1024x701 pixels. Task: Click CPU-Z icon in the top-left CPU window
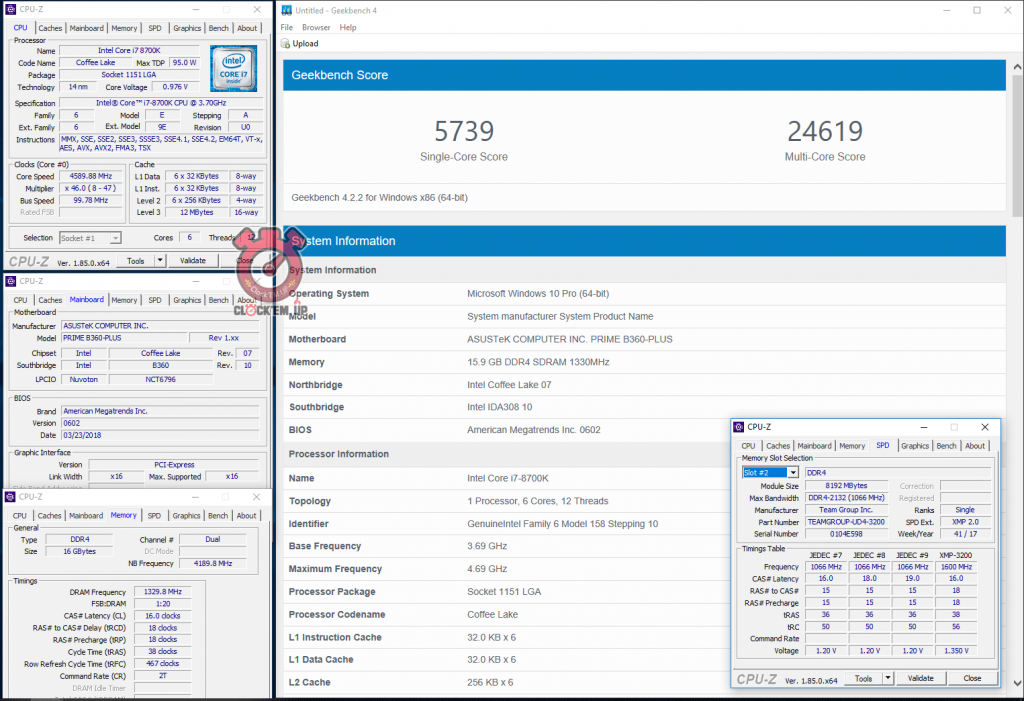pos(10,9)
